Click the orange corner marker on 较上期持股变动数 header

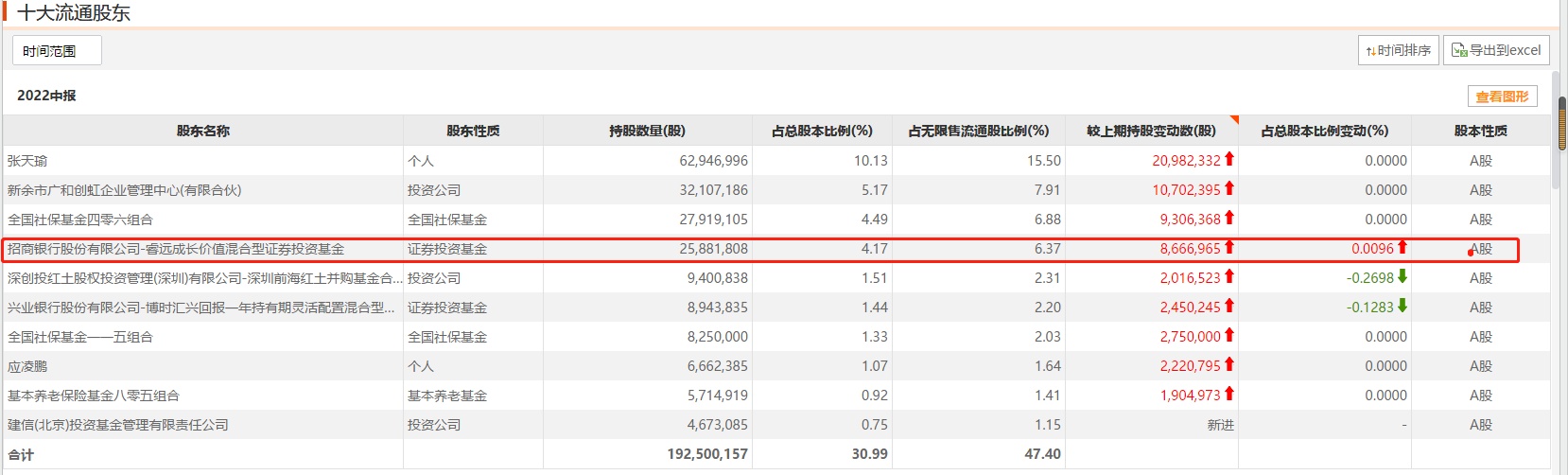click(1233, 120)
